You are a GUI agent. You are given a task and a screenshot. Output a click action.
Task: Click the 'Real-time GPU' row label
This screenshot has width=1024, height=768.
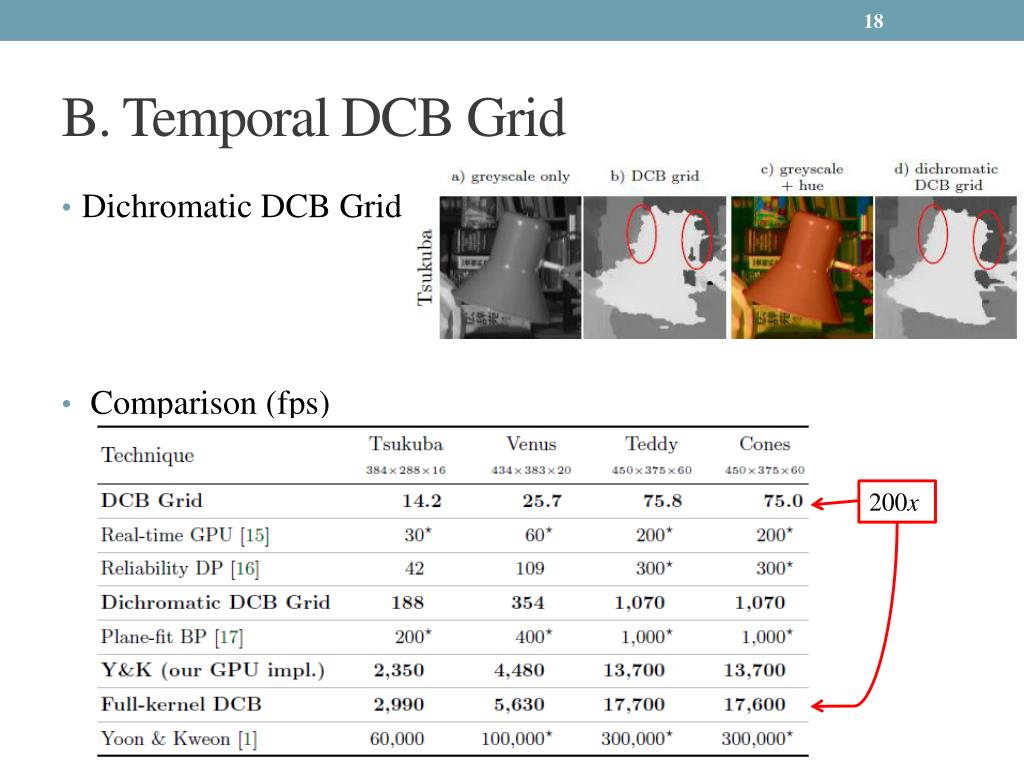click(167, 535)
